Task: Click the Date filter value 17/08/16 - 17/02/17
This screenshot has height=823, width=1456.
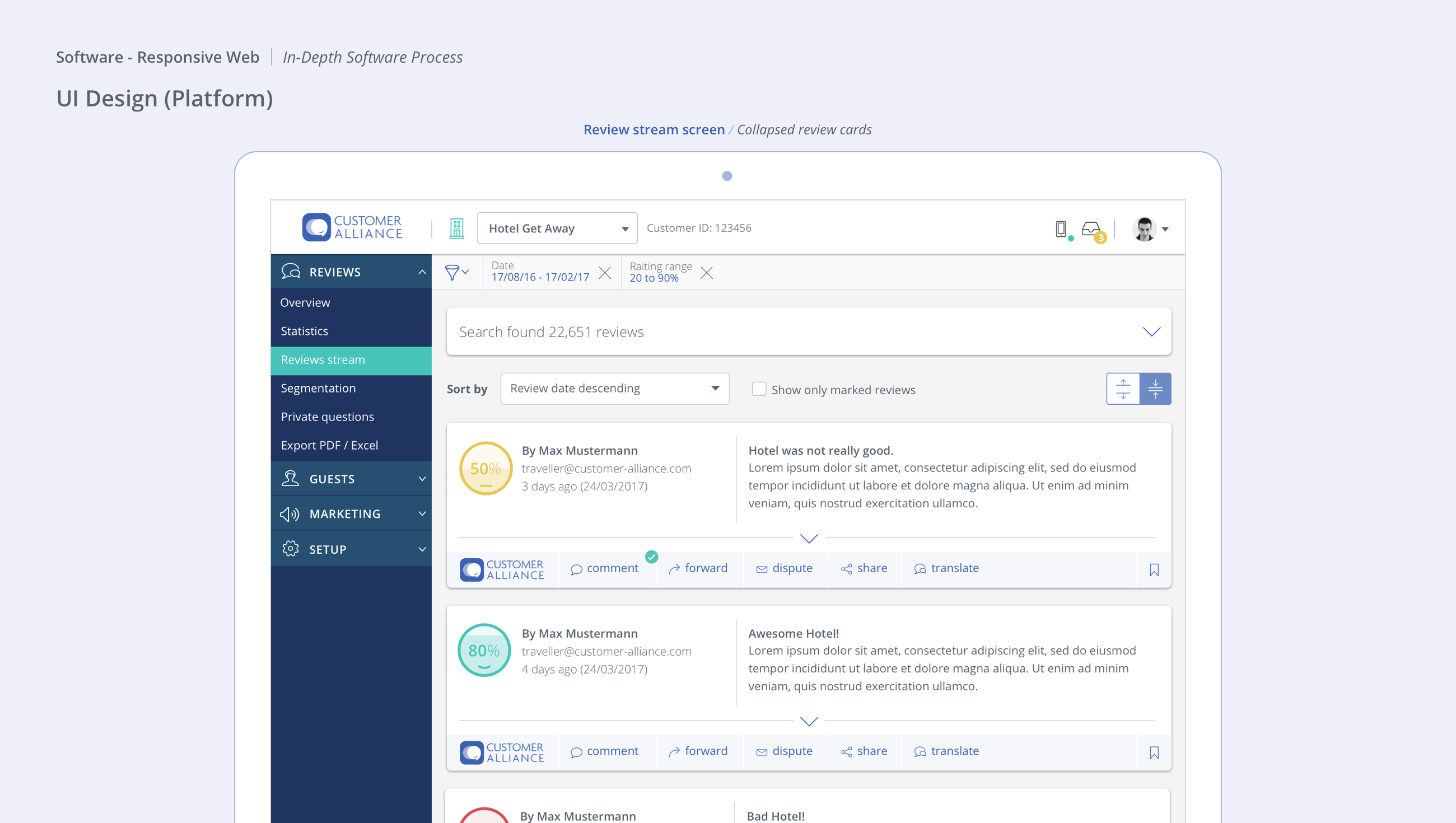Action: click(x=540, y=277)
